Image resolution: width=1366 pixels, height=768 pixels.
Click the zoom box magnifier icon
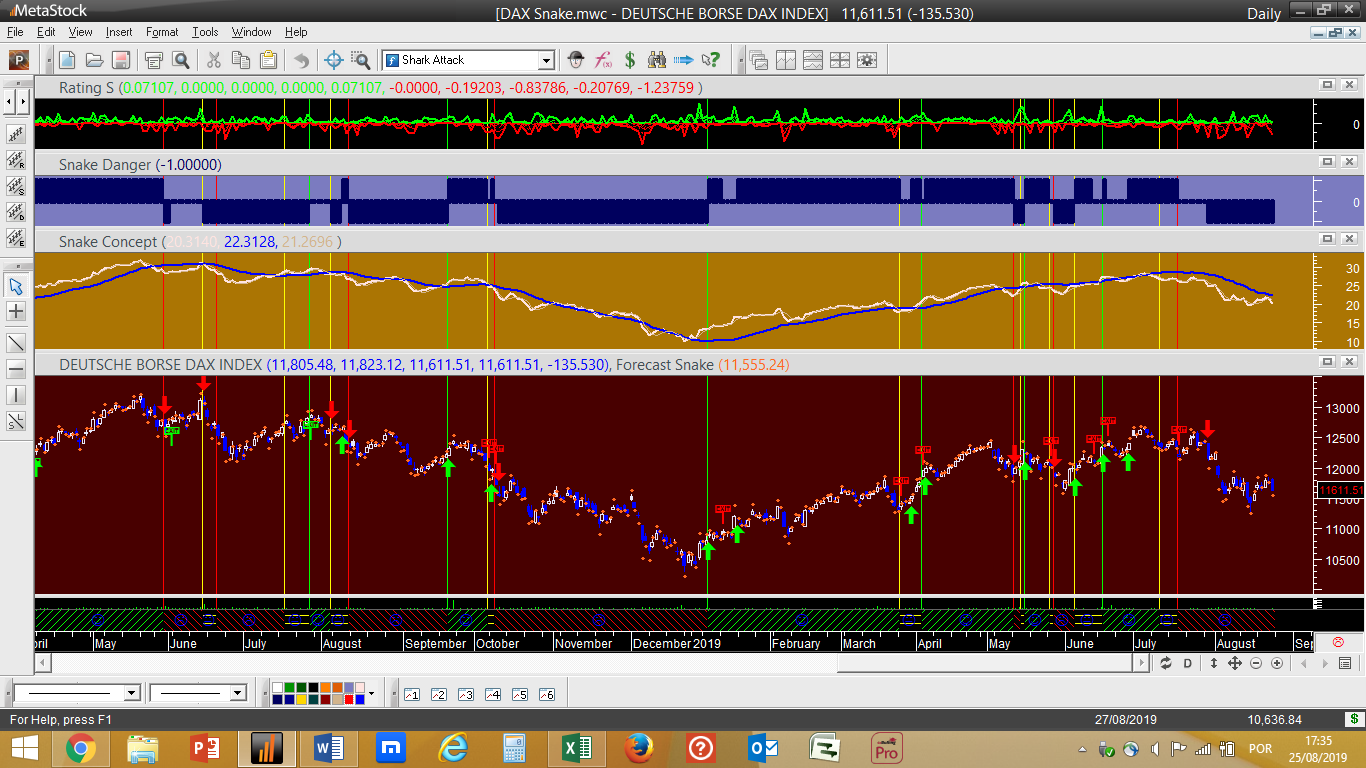point(360,60)
